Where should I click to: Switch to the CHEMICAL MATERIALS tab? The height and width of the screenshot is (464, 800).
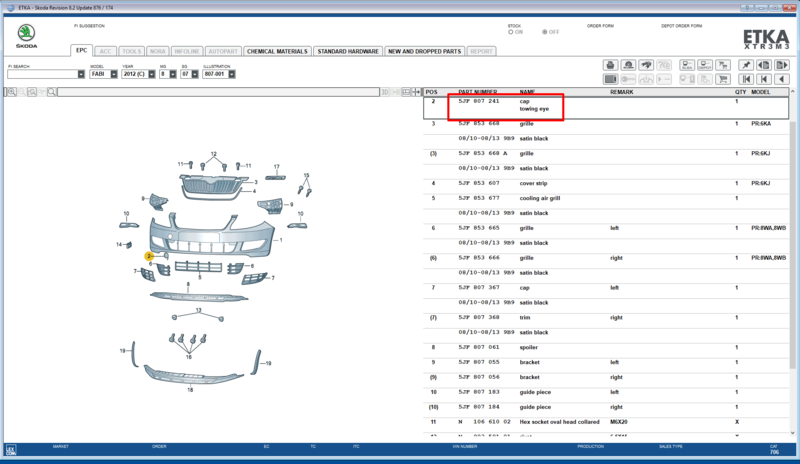277,52
